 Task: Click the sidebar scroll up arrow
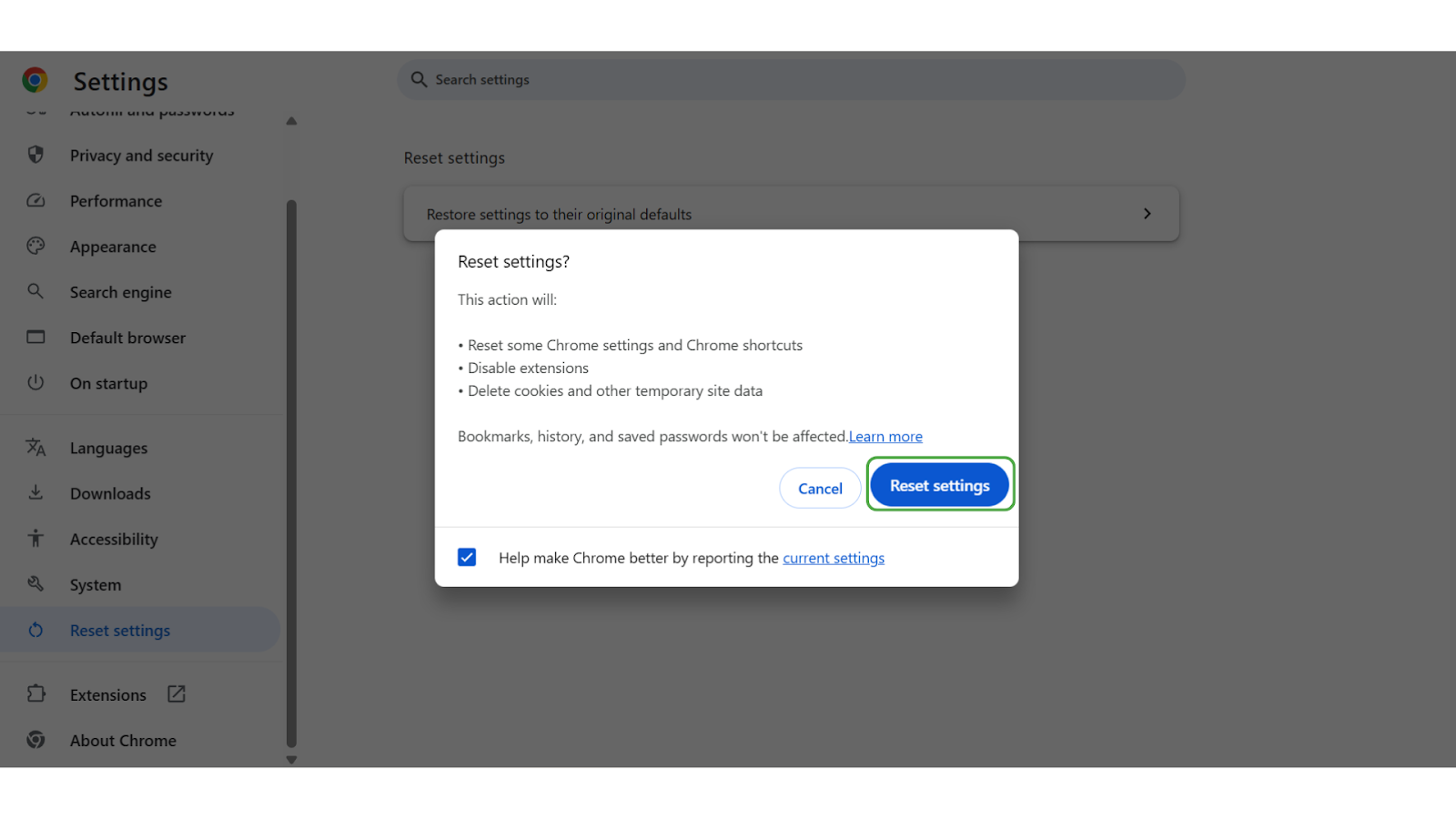tap(291, 121)
